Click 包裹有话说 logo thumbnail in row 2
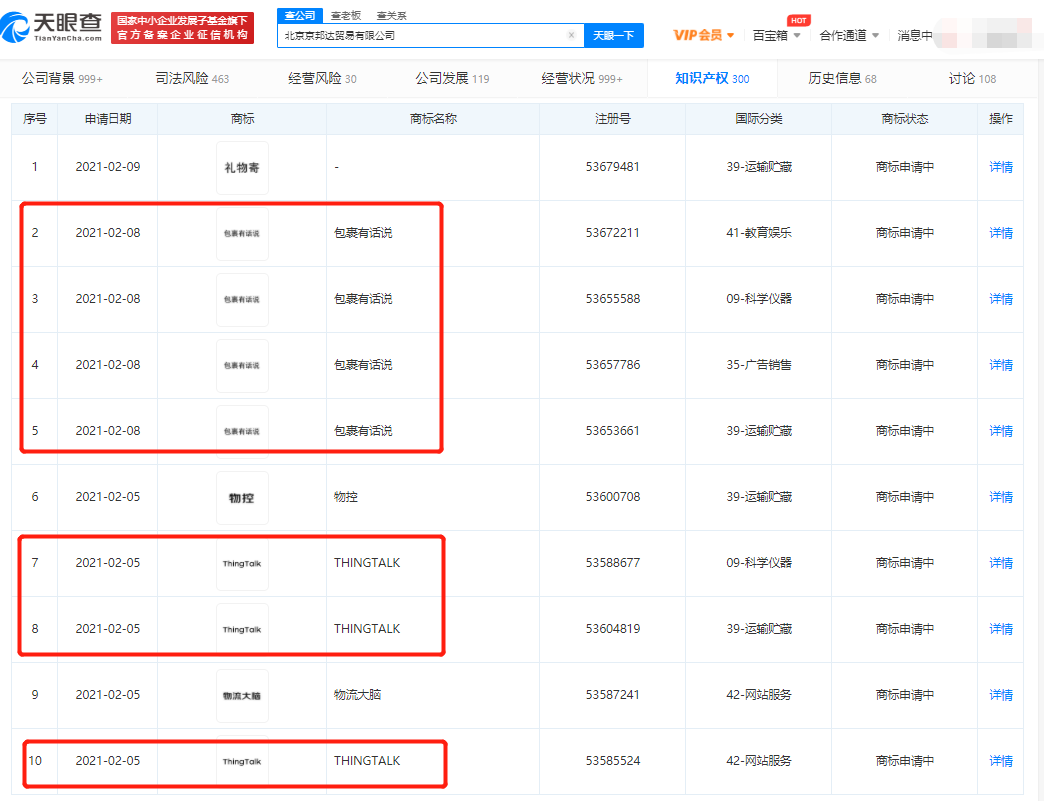Viewport: 1044px width, 801px height. [x=242, y=233]
